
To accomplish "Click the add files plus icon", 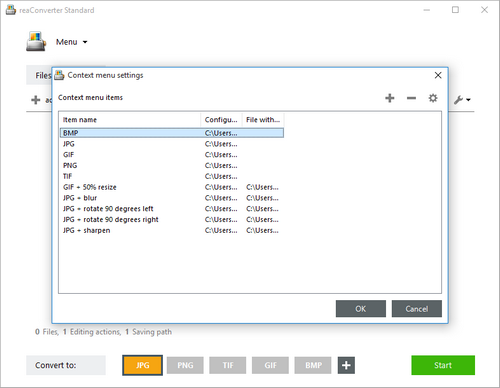I will 36,100.
